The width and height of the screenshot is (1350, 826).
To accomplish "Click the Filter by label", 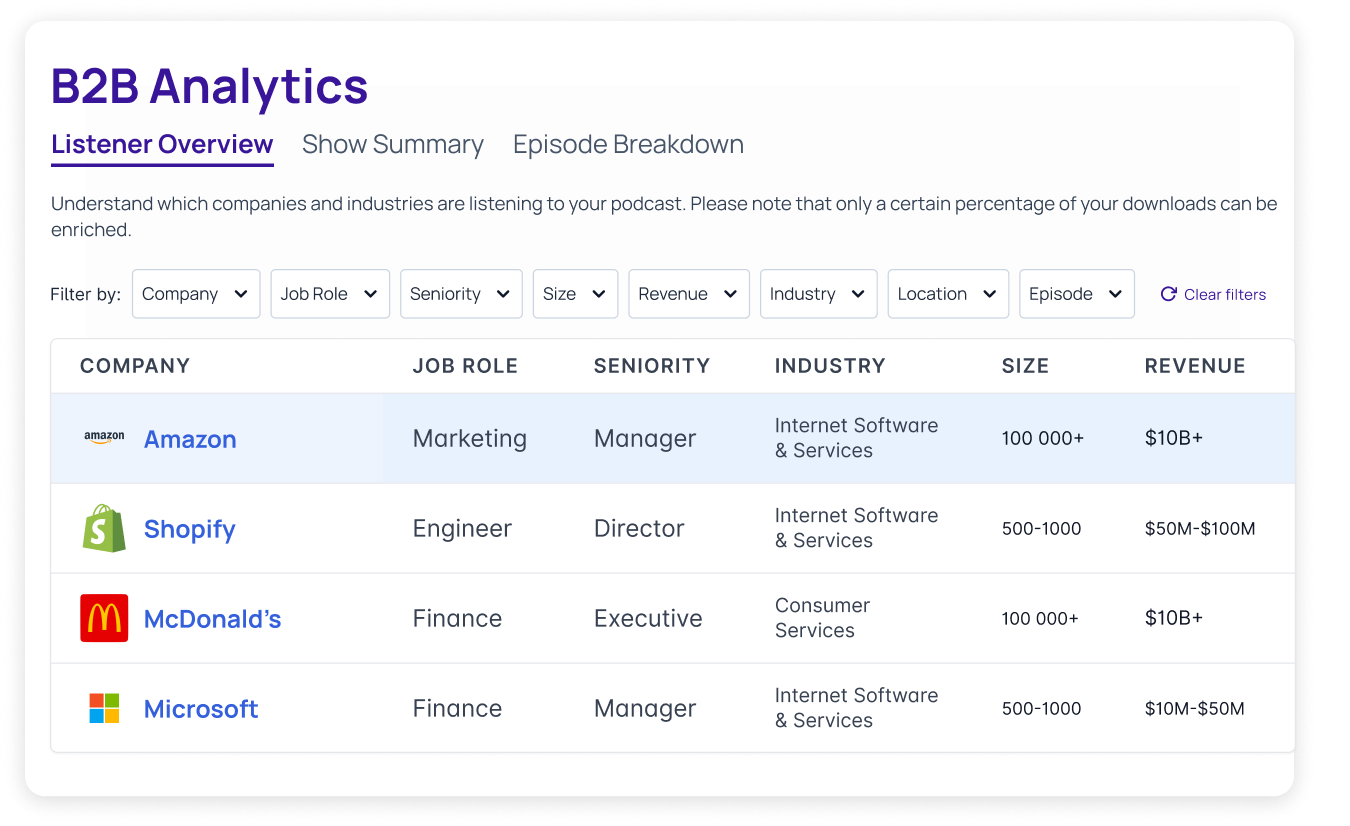I will [85, 294].
